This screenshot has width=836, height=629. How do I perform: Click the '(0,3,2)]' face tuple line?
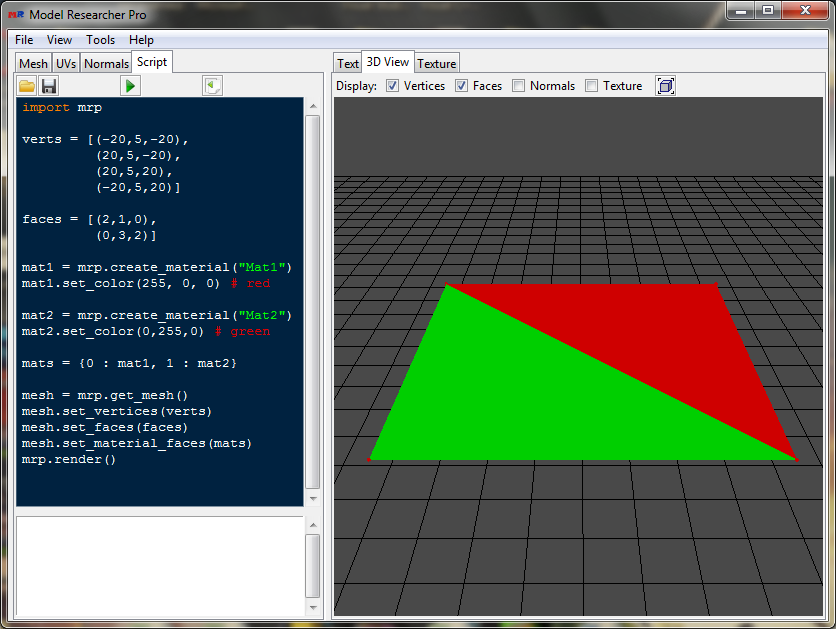point(126,235)
